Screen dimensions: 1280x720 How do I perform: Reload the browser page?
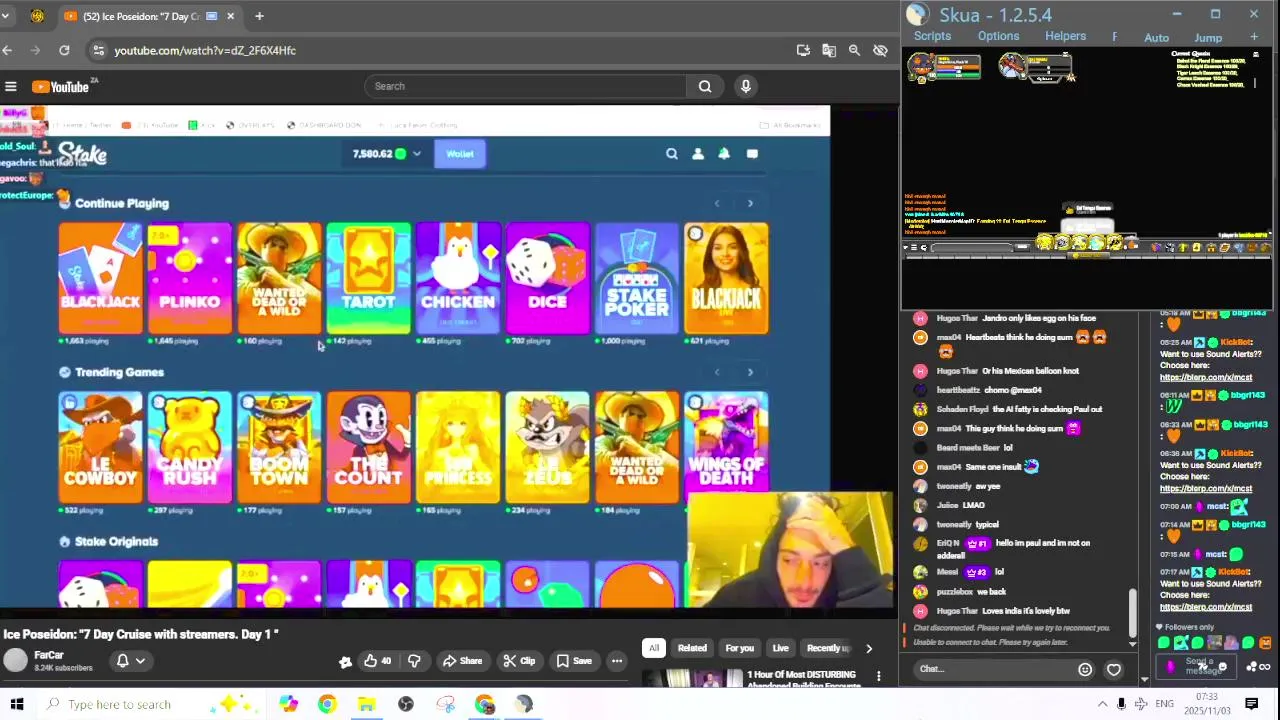tap(64, 50)
